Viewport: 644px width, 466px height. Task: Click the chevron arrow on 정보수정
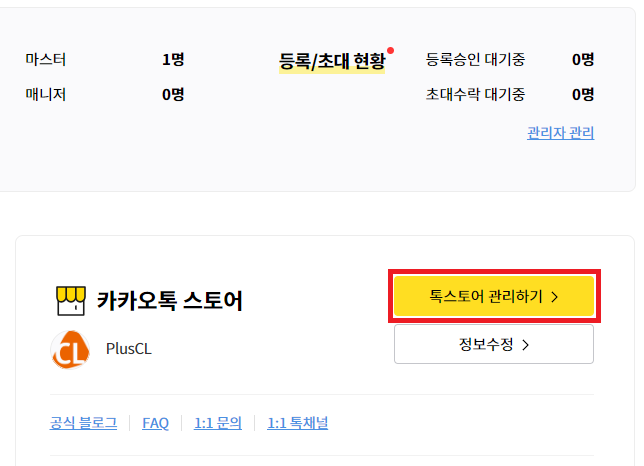pos(525,344)
